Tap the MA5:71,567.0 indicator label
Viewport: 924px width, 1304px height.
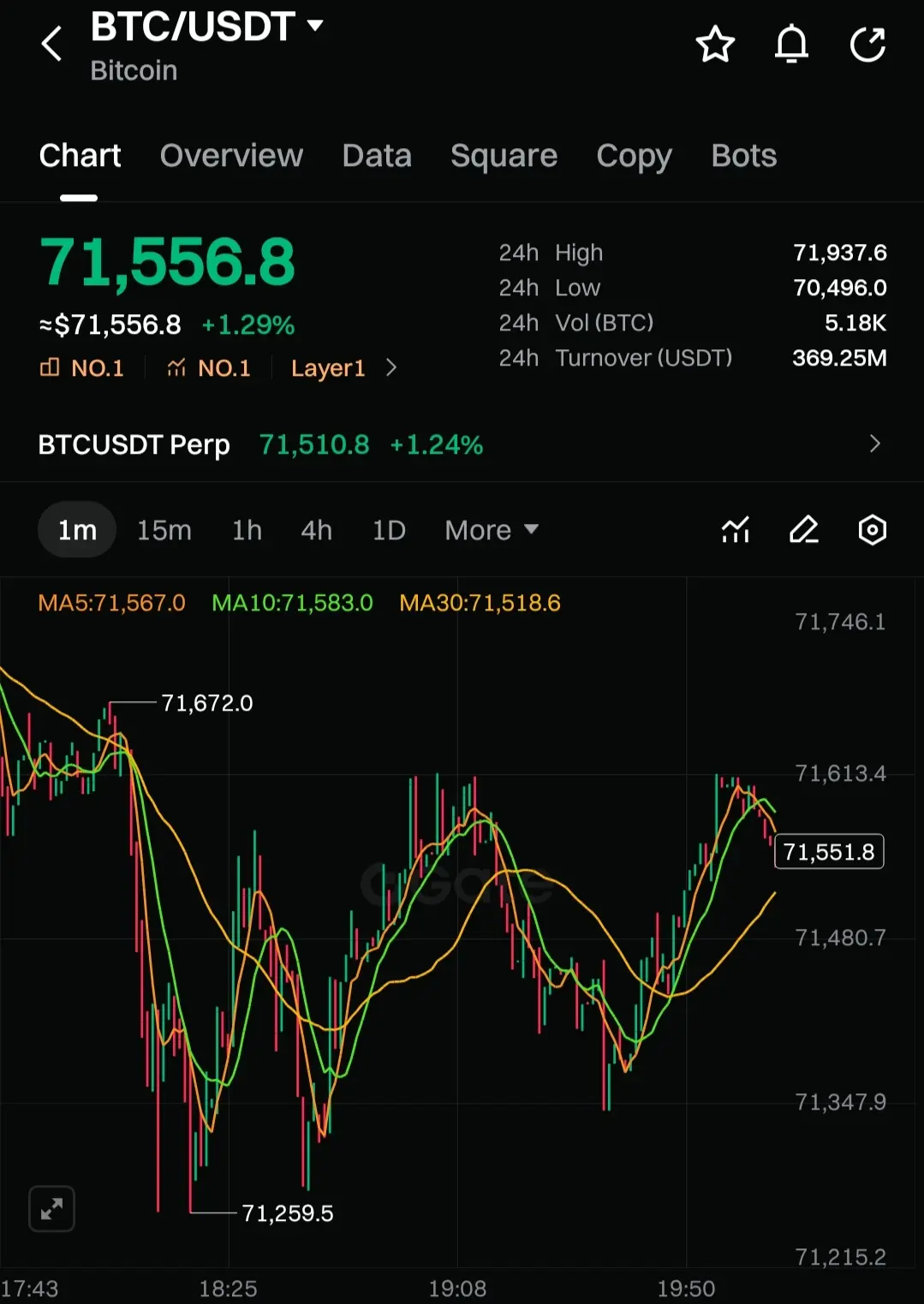111,603
